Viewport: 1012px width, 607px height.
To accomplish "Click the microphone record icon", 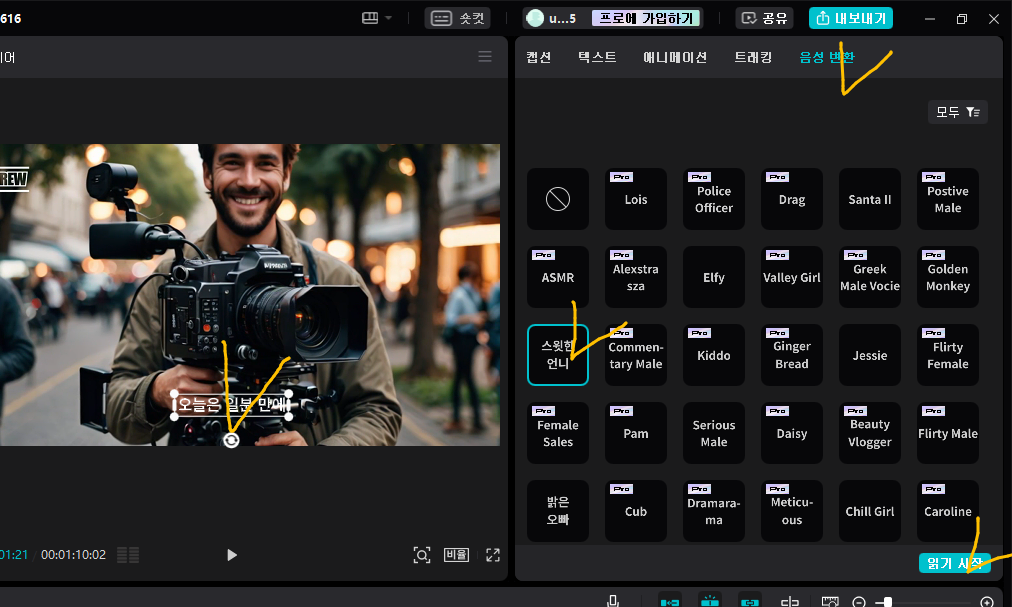I will point(614,601).
